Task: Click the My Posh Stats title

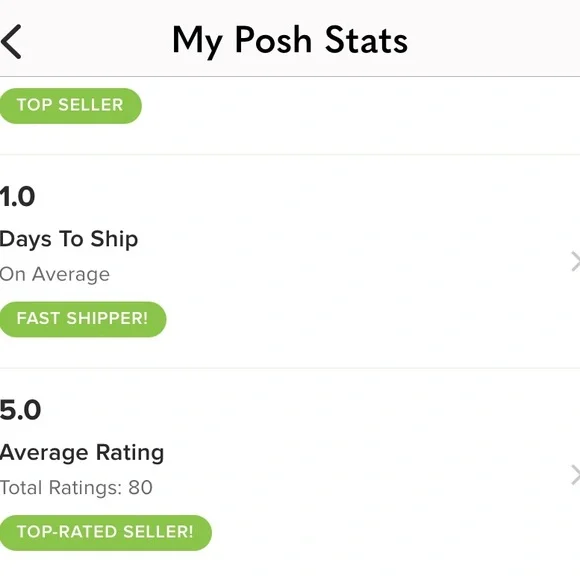Action: pyautogui.click(x=290, y=41)
